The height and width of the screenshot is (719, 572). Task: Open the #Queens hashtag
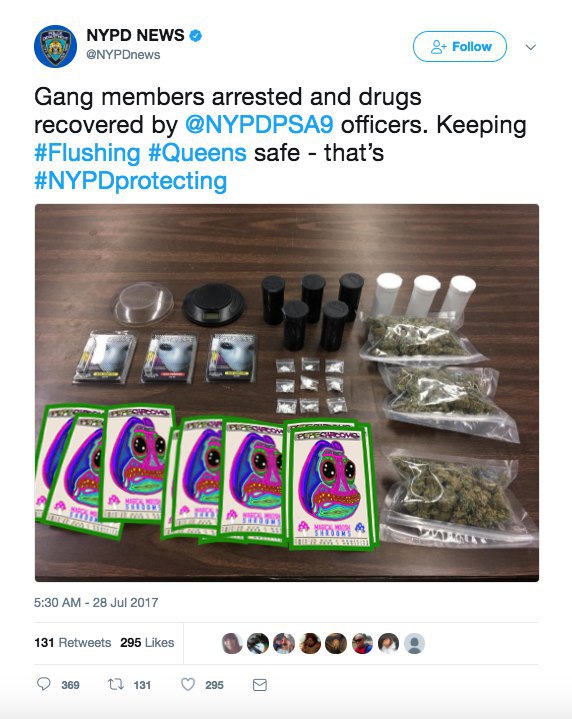pyautogui.click(x=197, y=153)
